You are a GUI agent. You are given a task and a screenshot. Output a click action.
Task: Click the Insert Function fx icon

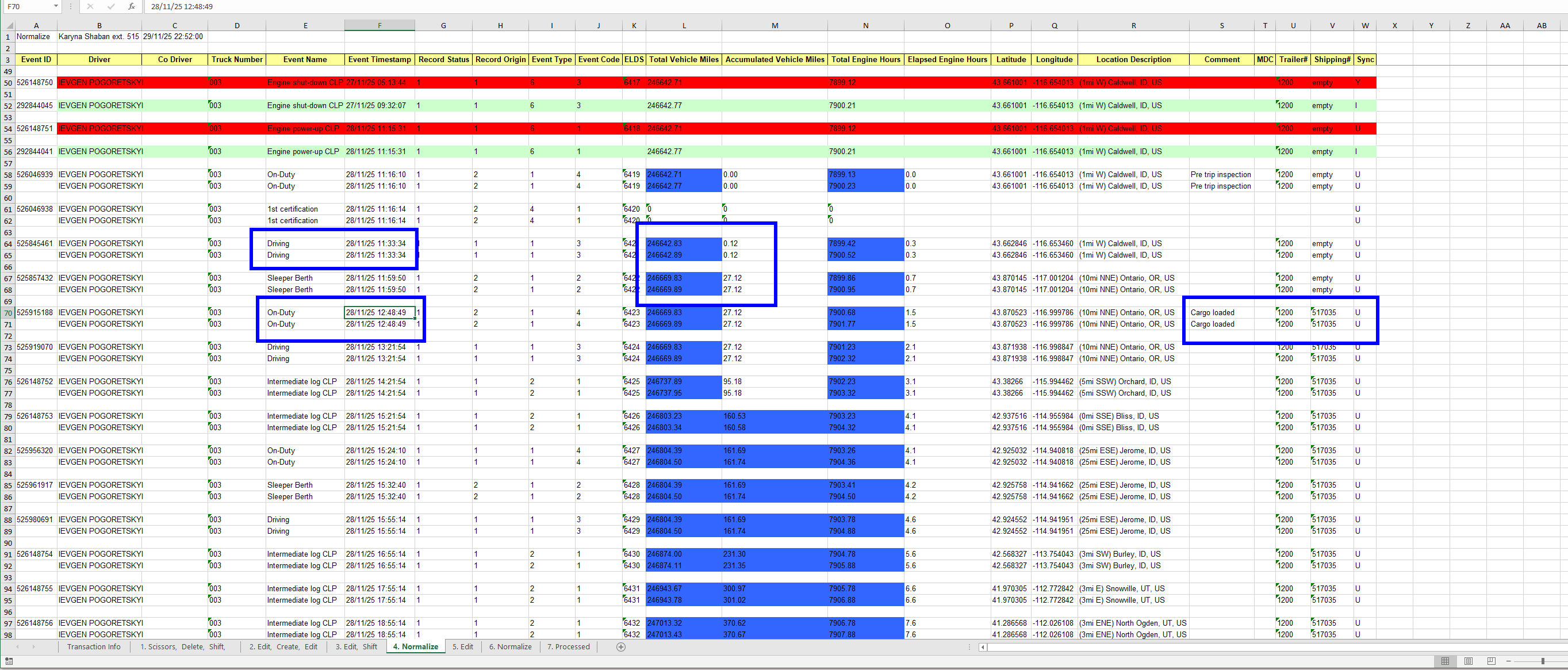point(132,7)
